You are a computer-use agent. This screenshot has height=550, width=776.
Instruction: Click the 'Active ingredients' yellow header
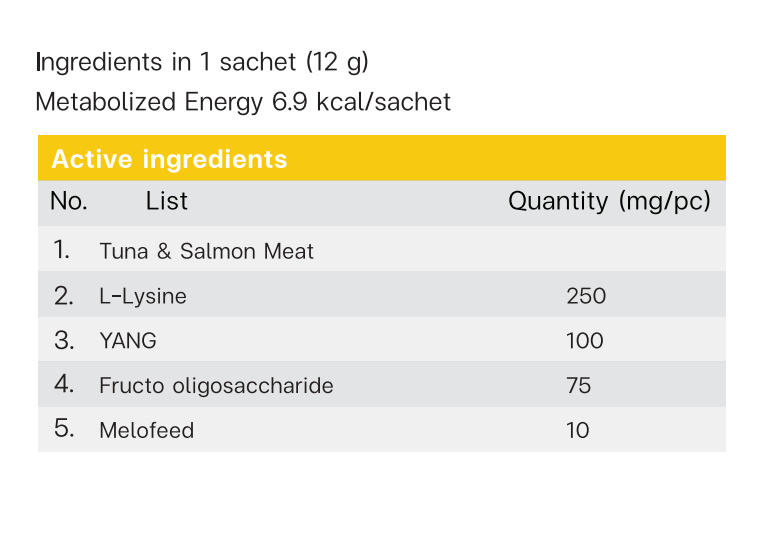(x=382, y=158)
